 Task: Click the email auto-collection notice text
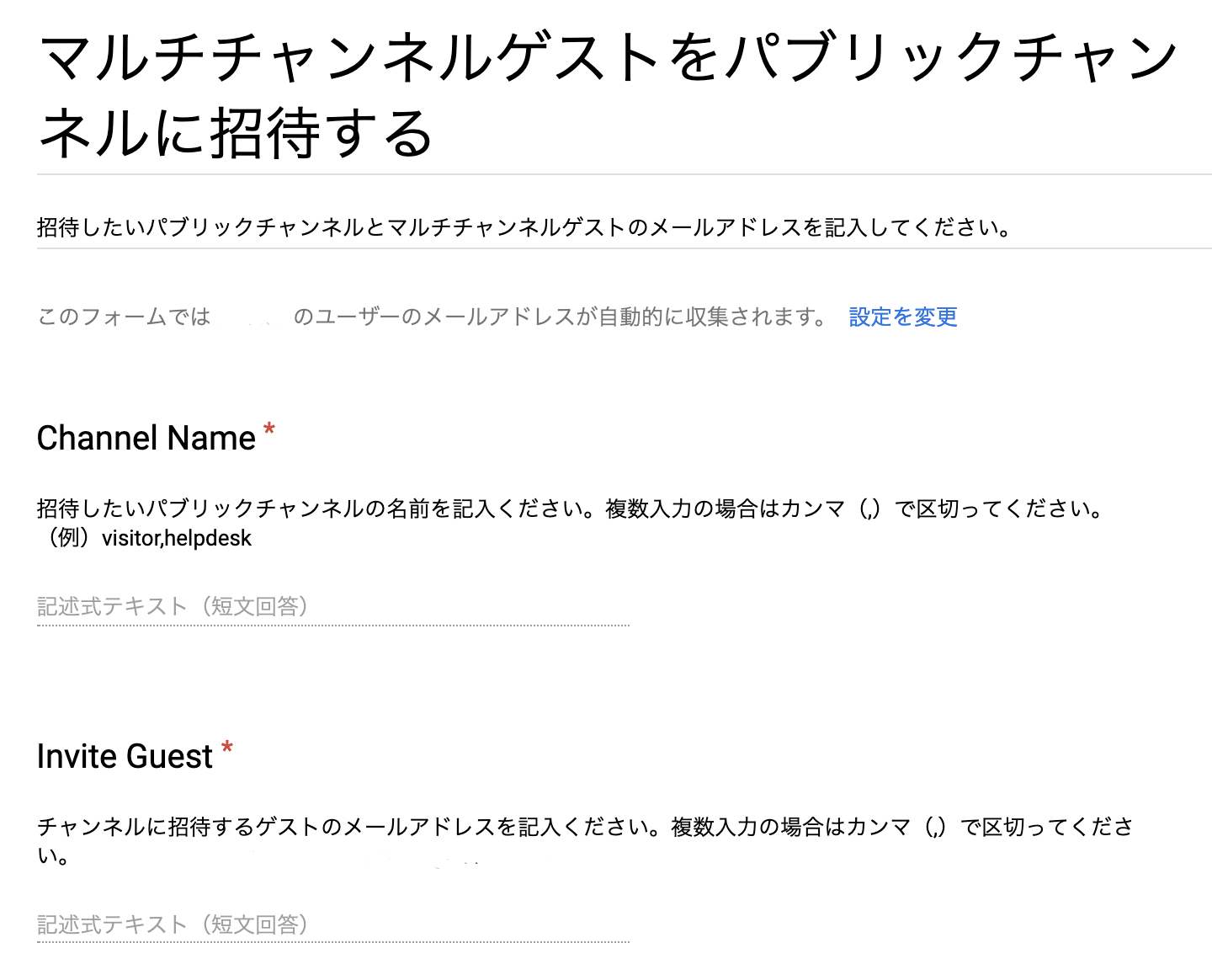(x=433, y=317)
